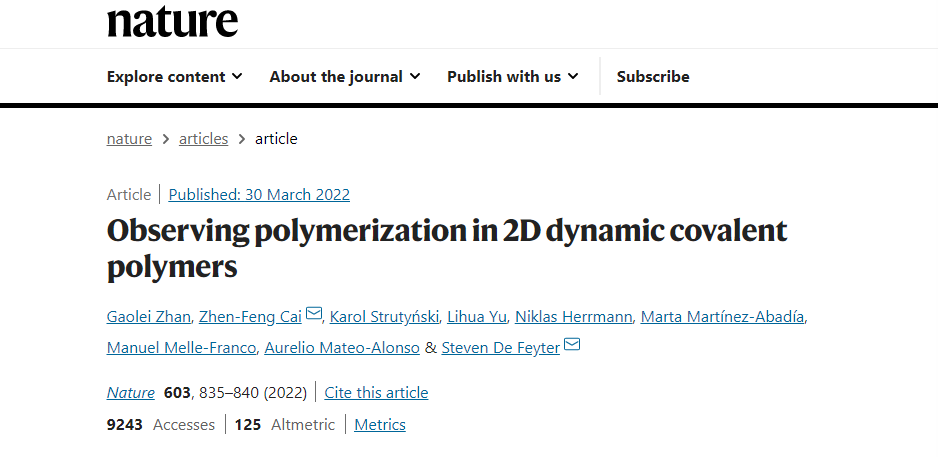Open author Gaolei Zhan's profile
This screenshot has width=938, height=457.
(x=148, y=316)
